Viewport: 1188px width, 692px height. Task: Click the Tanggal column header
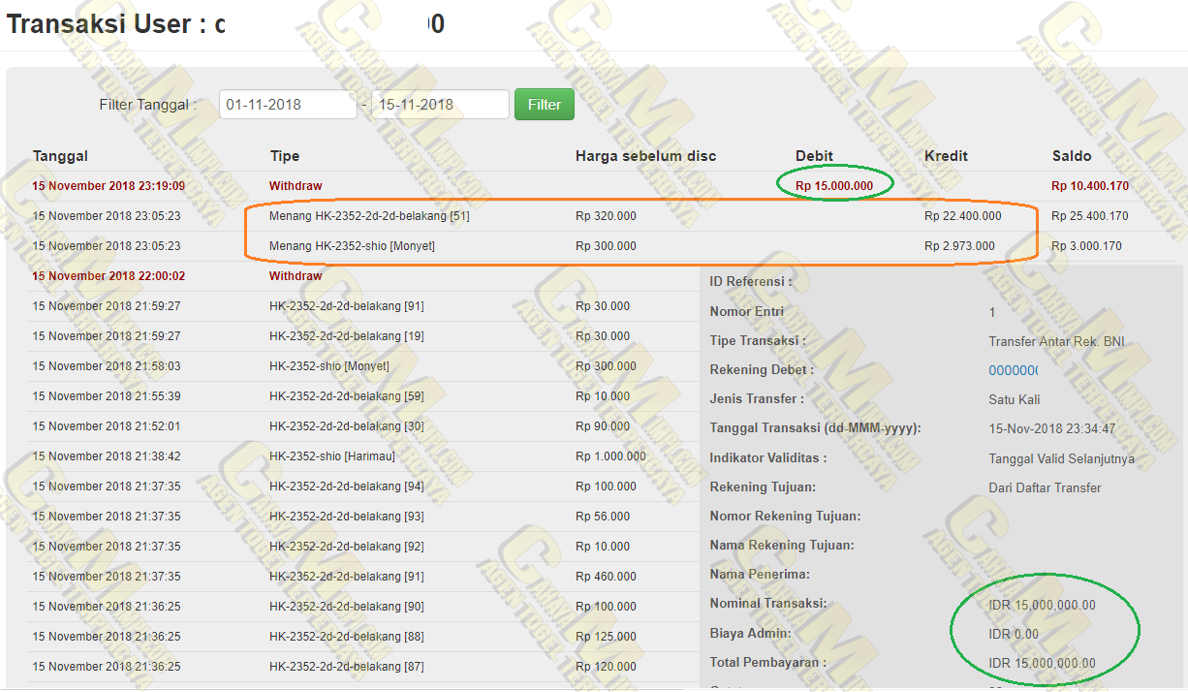60,156
